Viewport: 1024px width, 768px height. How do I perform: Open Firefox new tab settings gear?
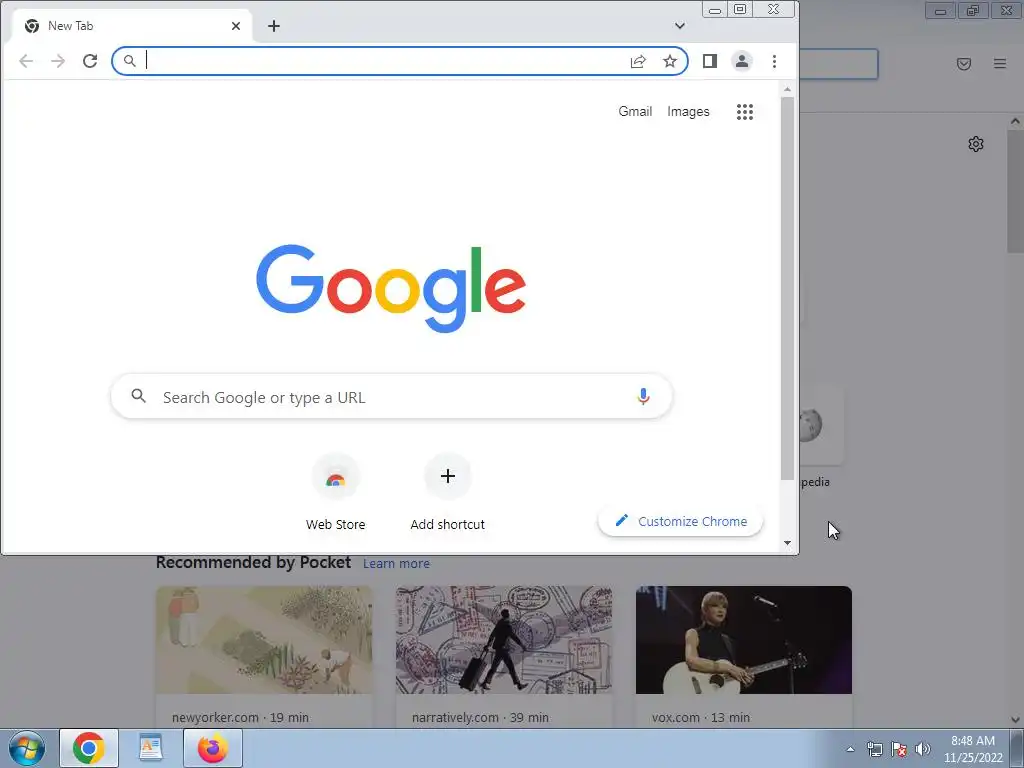click(x=976, y=144)
